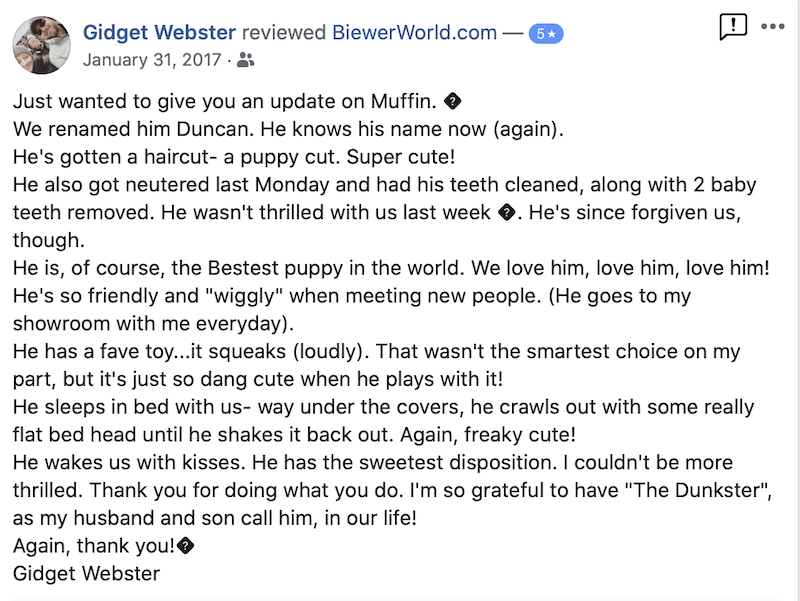Open the three-dot more options menu
800x601 pixels.
click(x=773, y=26)
